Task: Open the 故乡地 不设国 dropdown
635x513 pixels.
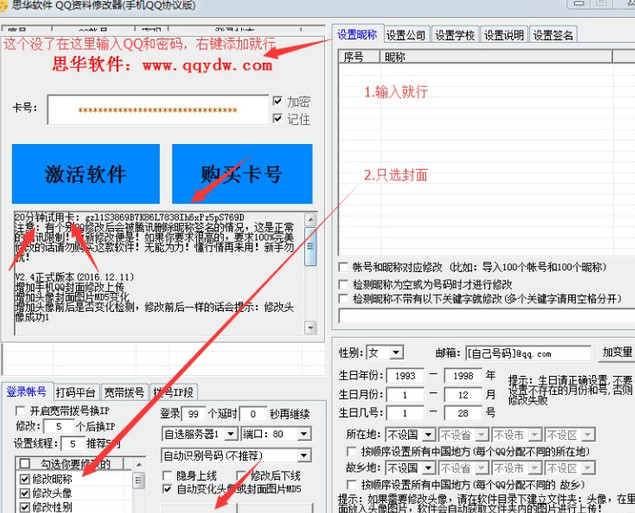Action: [428, 468]
